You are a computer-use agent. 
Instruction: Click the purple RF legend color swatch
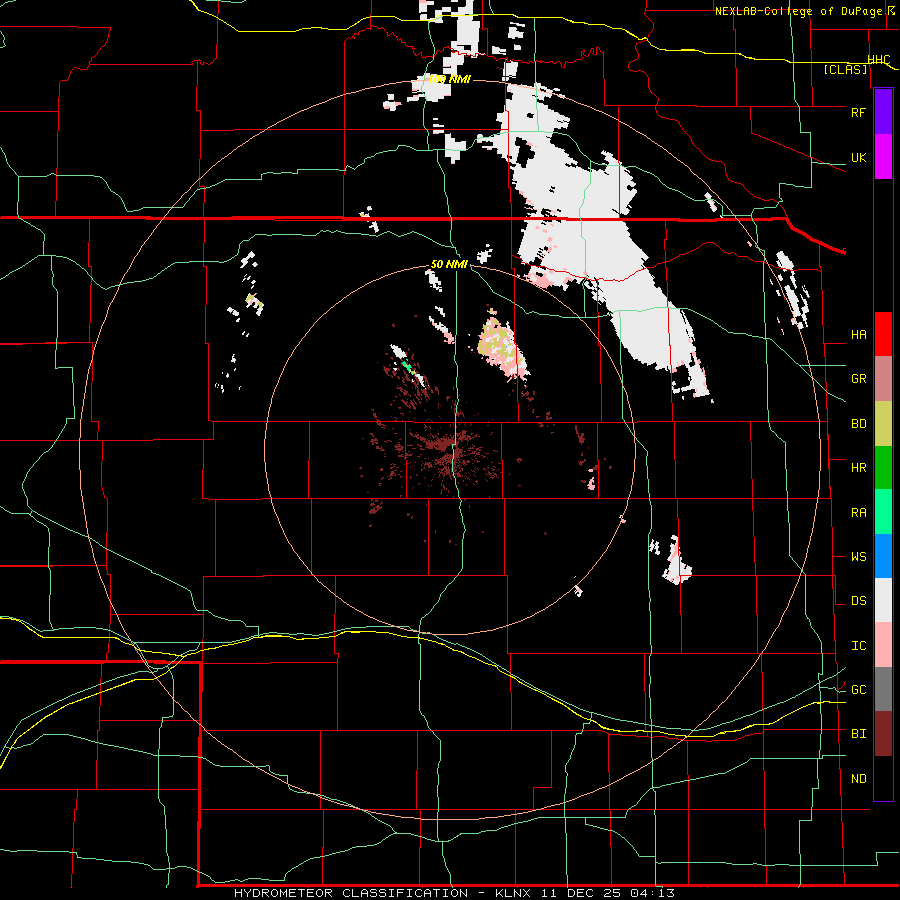click(883, 112)
